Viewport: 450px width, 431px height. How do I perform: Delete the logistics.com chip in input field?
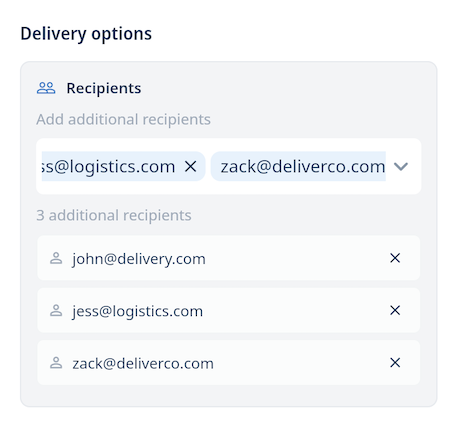191,166
